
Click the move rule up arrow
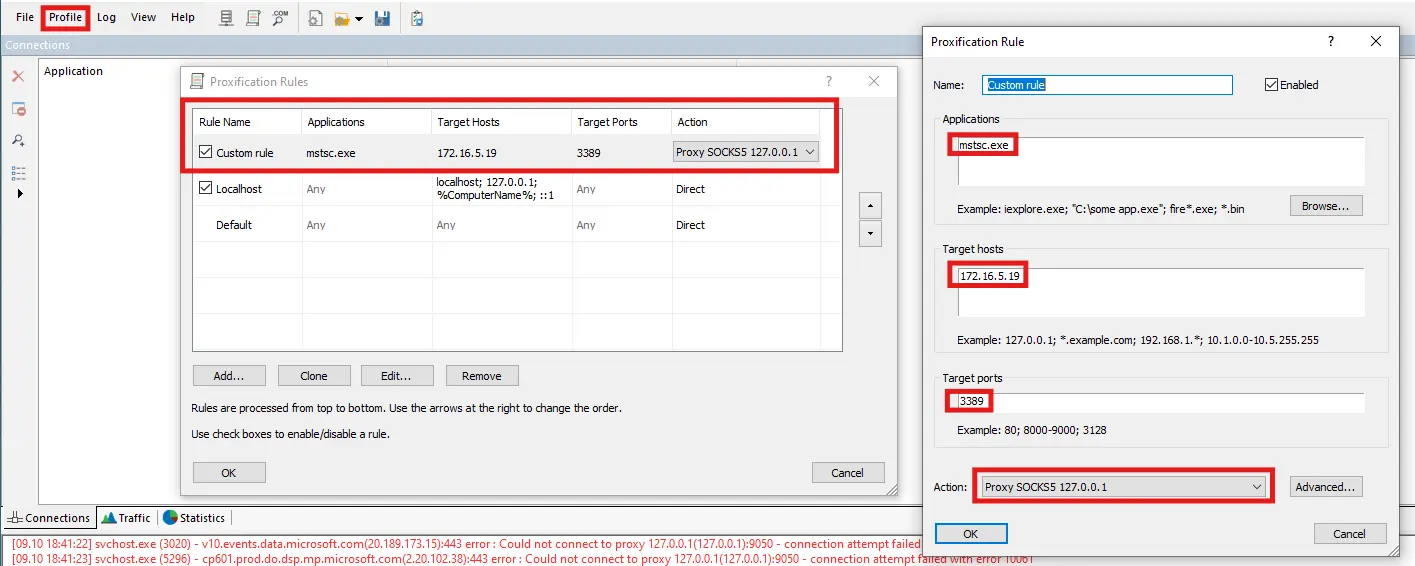[870, 205]
